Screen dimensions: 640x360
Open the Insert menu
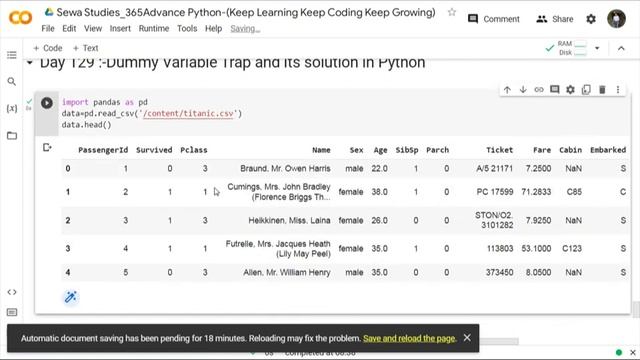coord(120,29)
